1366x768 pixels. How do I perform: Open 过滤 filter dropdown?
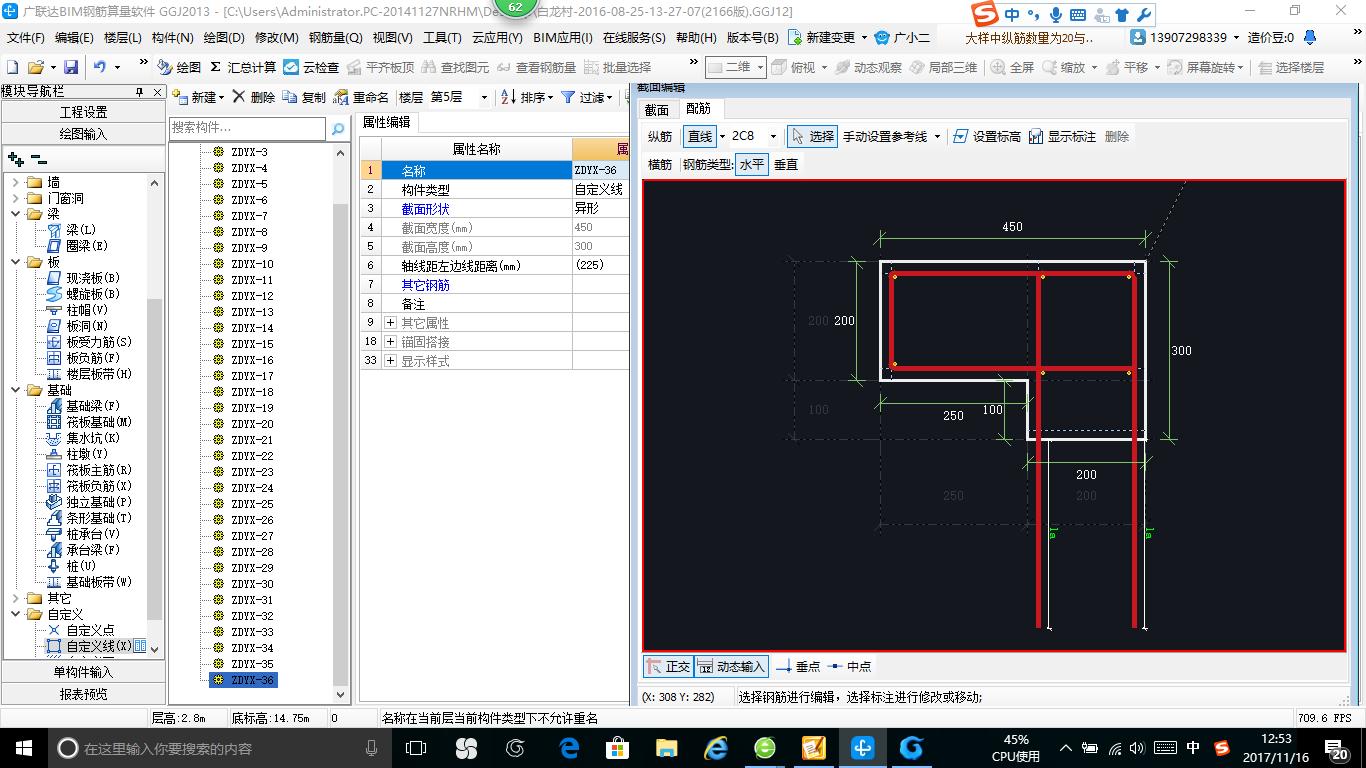(x=586, y=97)
